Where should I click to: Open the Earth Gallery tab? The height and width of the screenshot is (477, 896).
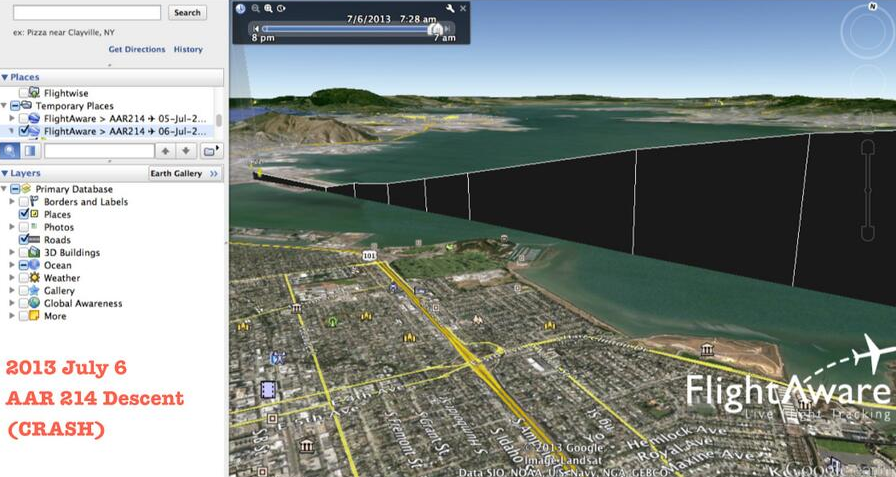point(176,173)
